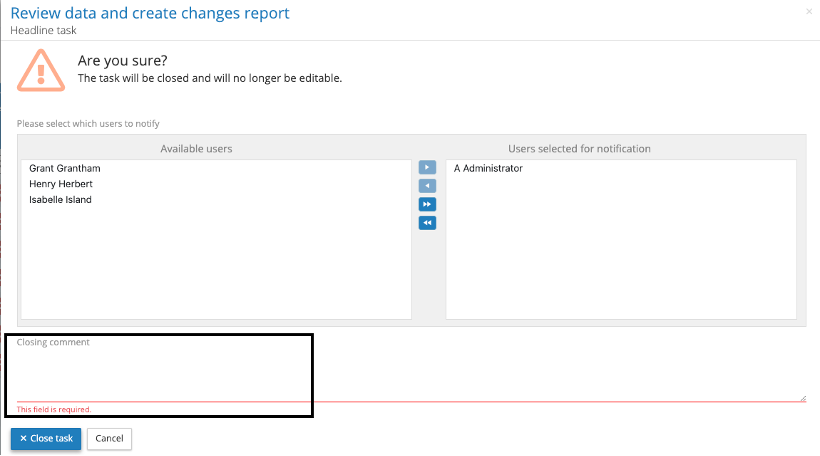The width and height of the screenshot is (820, 456).
Task: Select Isabelle Island in available users
Action: click(60, 200)
